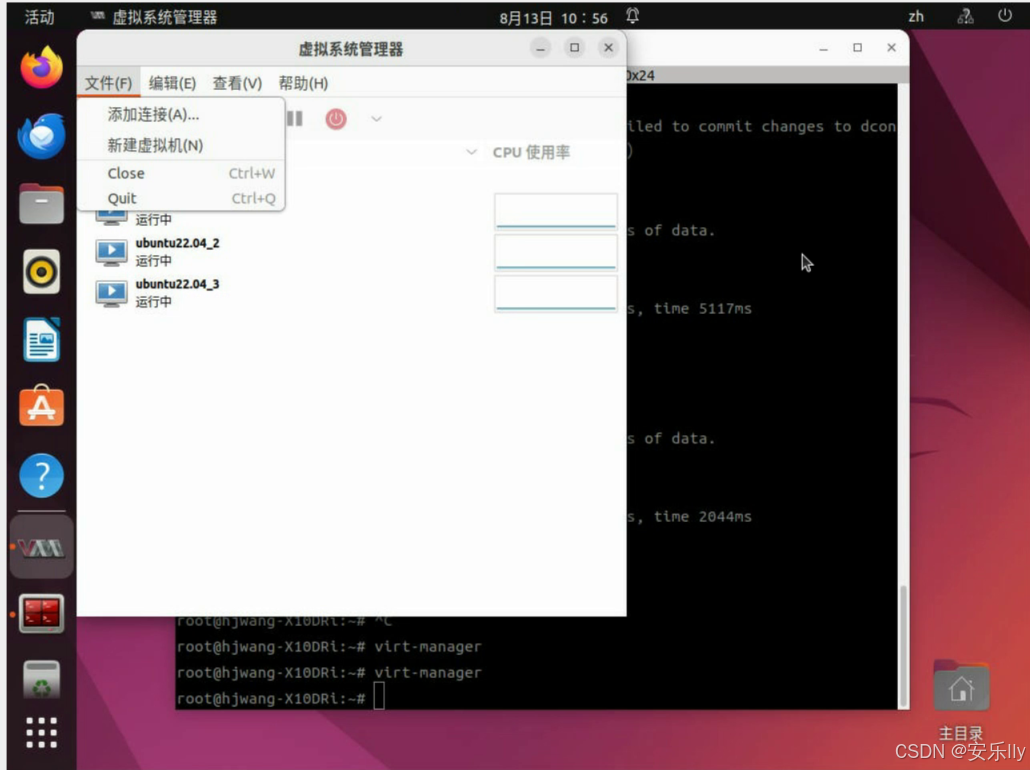1030x770 pixels.
Task: Click the terminal window vertical scrollbar
Action: point(904,644)
